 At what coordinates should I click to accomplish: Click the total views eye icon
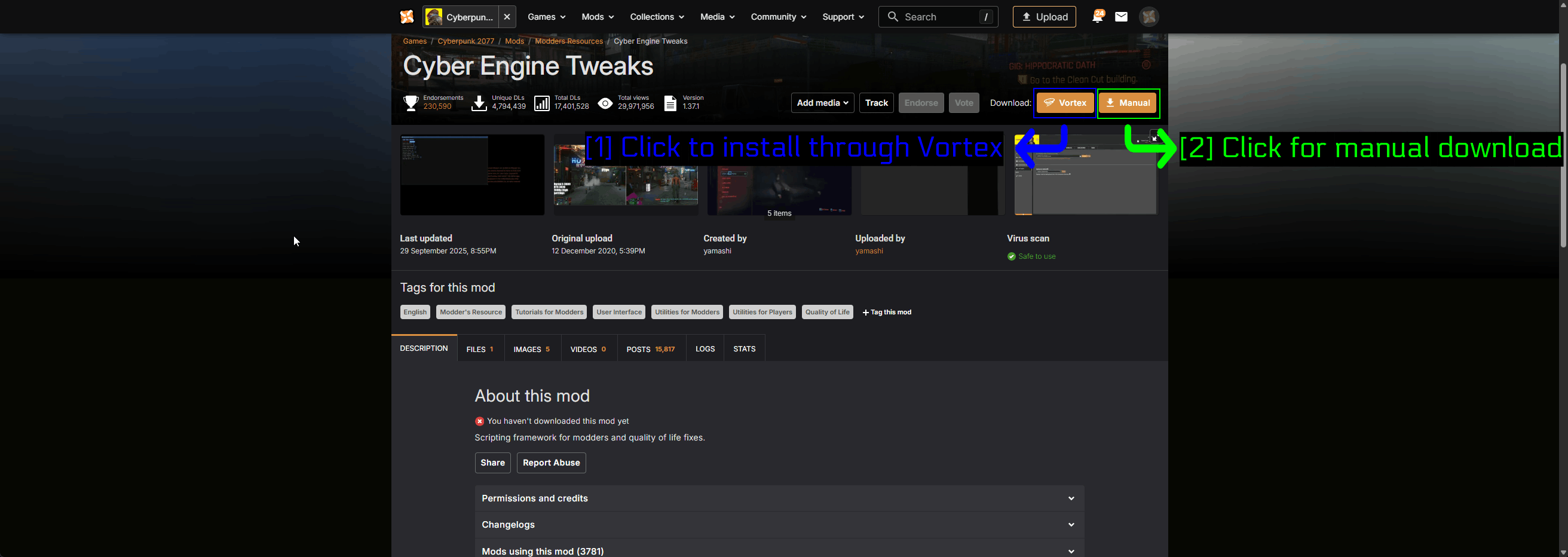point(605,103)
